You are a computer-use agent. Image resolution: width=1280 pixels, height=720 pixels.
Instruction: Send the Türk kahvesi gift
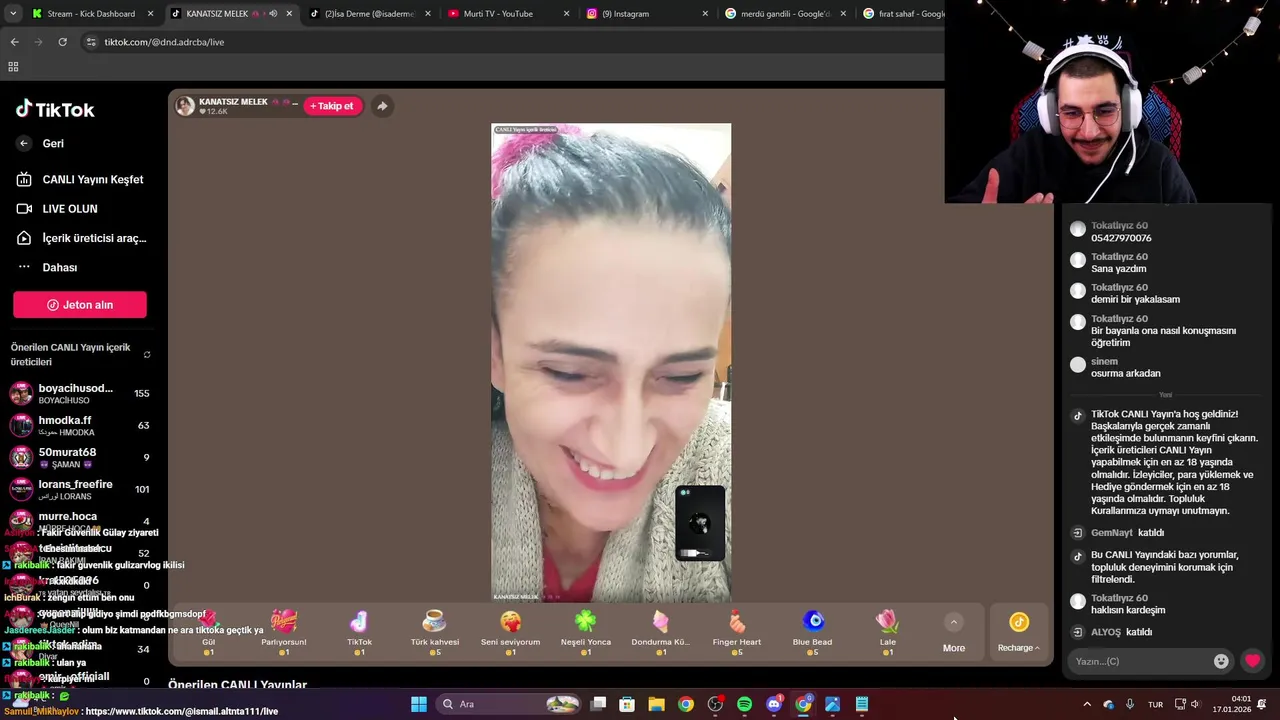coord(434,633)
